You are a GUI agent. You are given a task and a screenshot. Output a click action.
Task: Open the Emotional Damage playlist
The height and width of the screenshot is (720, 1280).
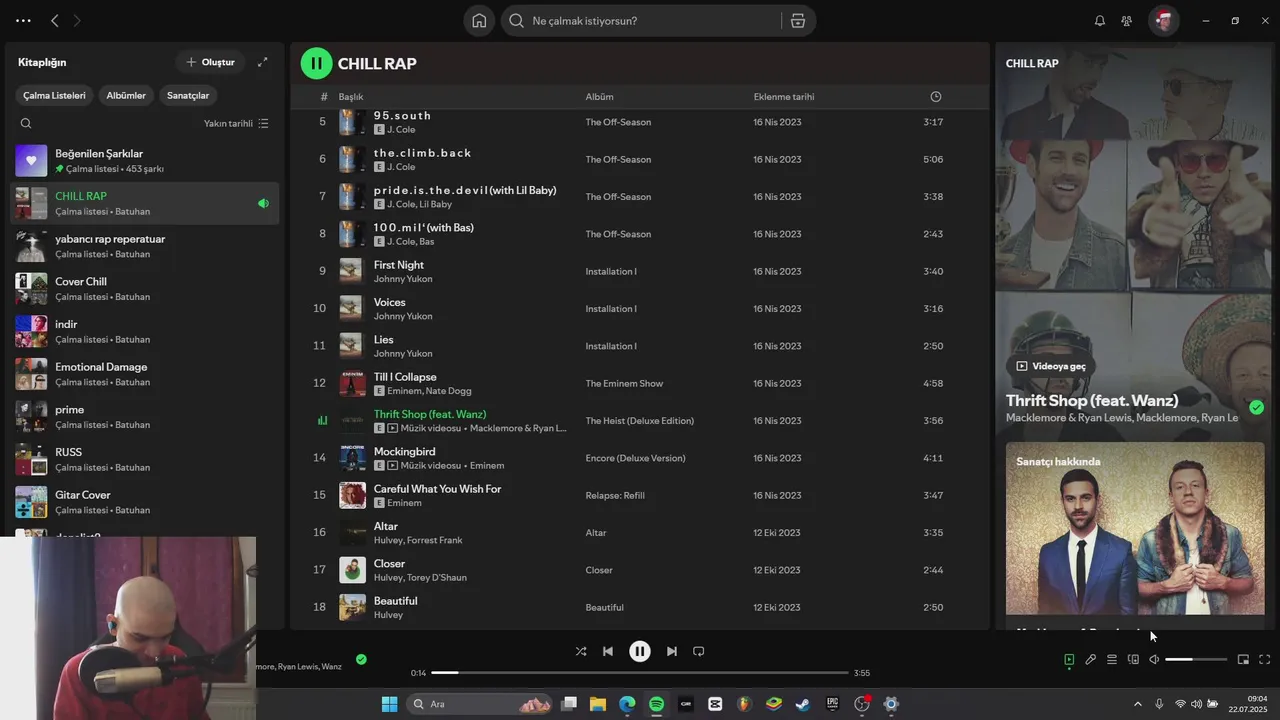[145, 374]
